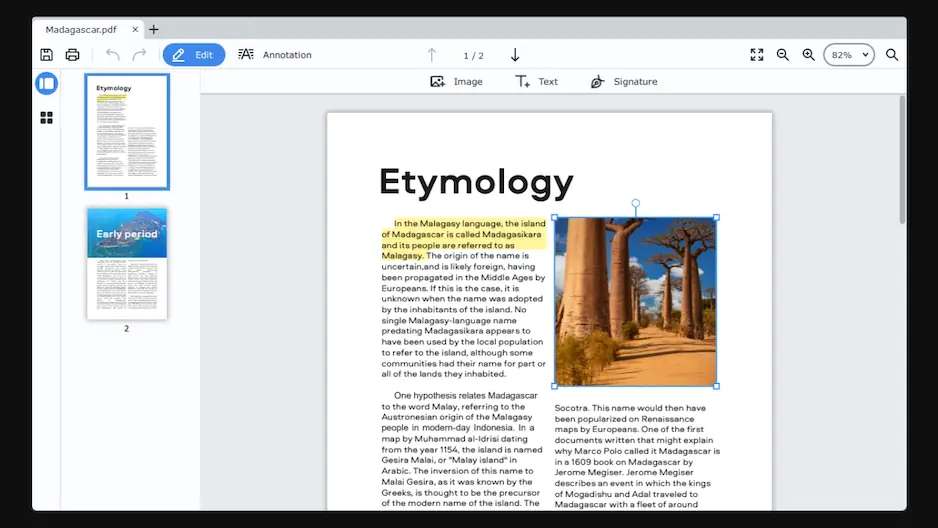This screenshot has height=528, width=938.
Task: Click the Save icon in toolbar
Action: (46, 55)
